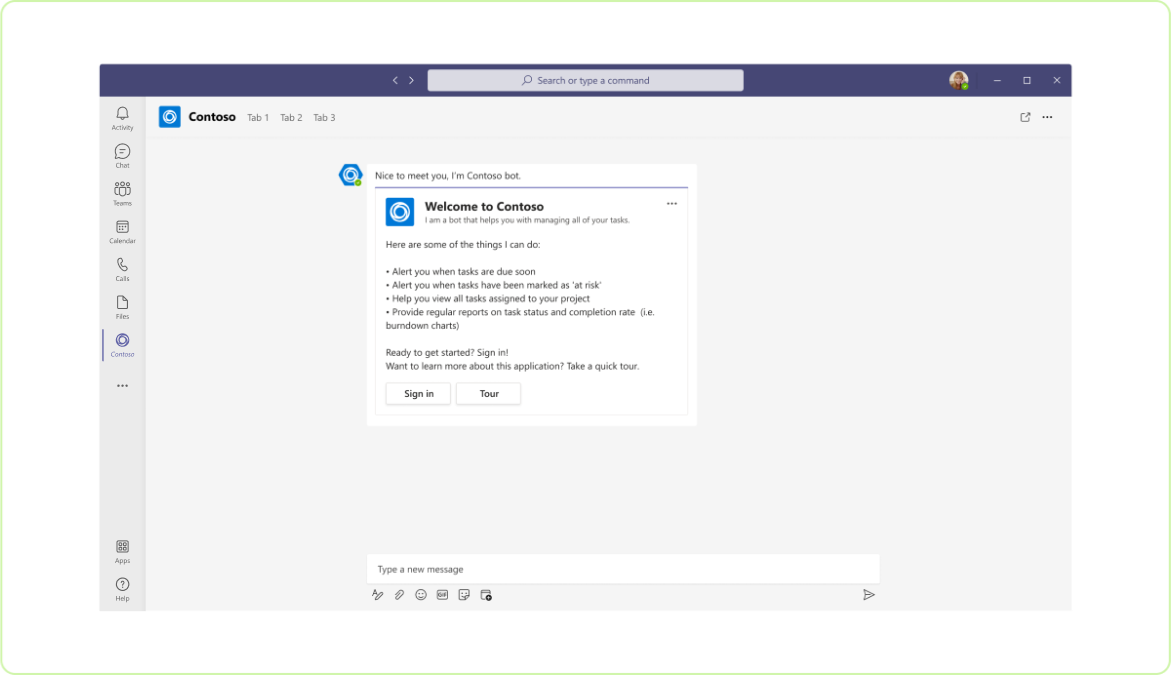Open Chat from the sidebar
1171x675 pixels.
[122, 156]
